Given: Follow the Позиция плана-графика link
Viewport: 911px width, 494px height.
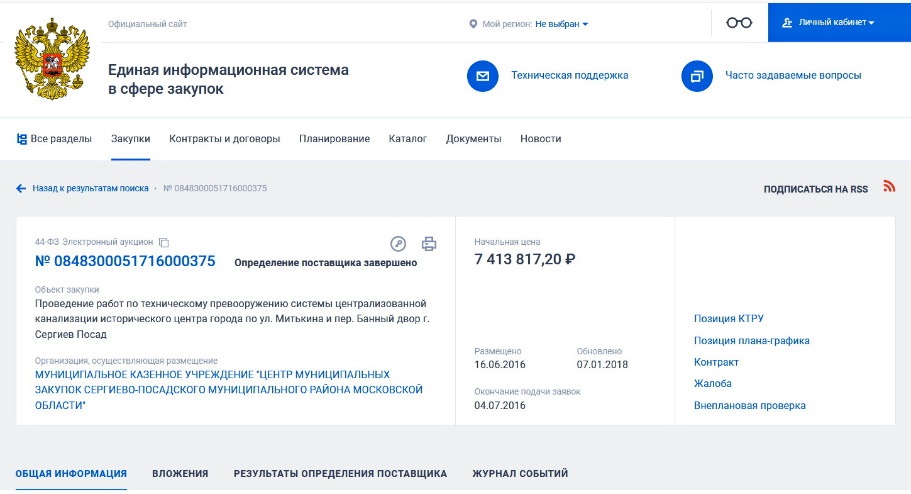Looking at the screenshot, I should [x=751, y=341].
